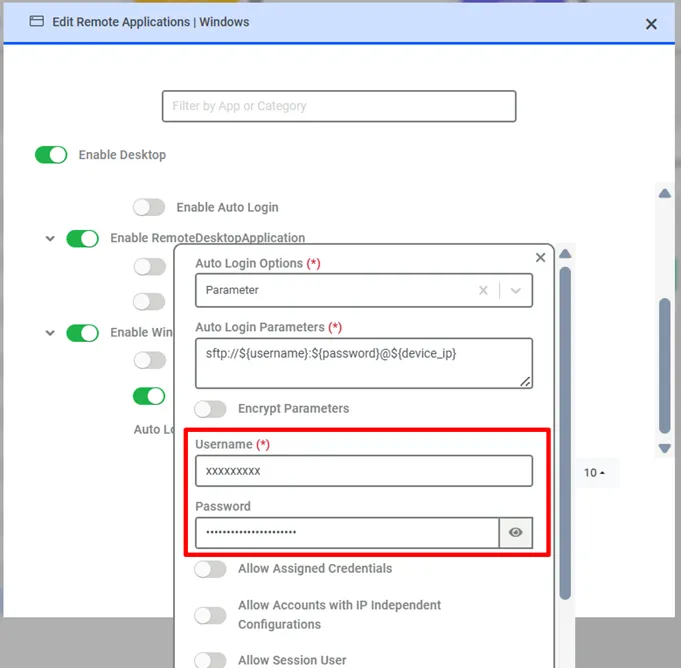Close the Auto Login Options popup
The width and height of the screenshot is (681, 668).
540,258
